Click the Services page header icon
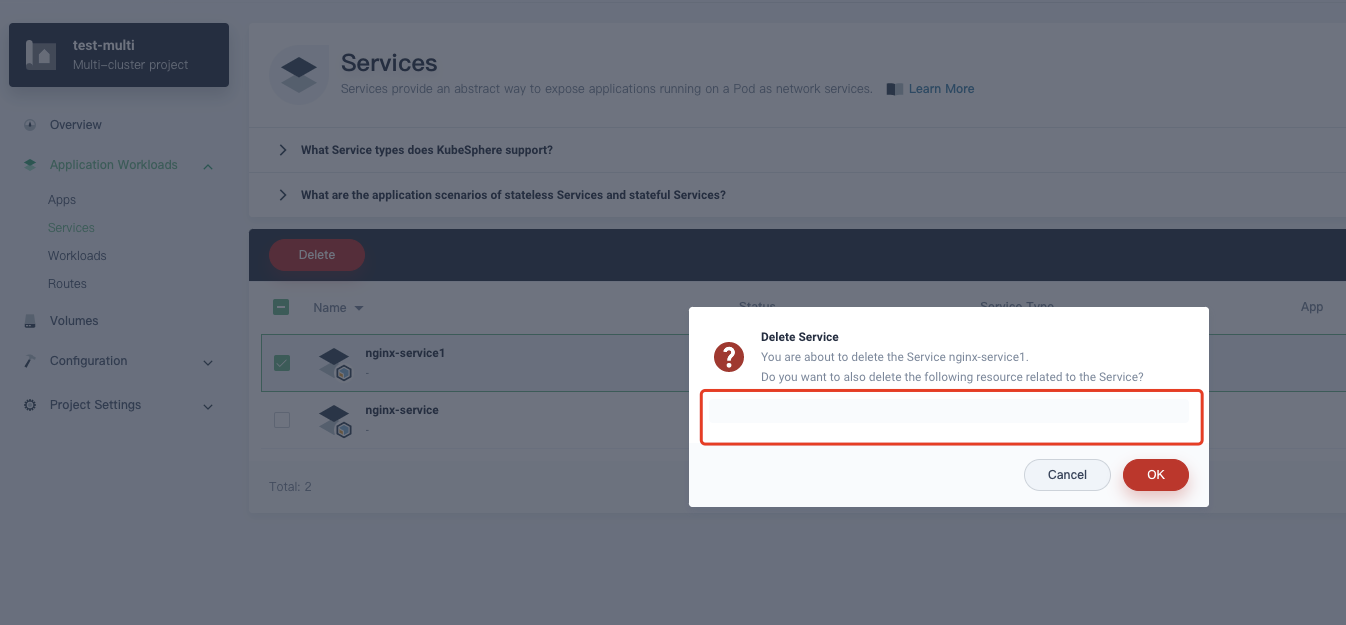This screenshot has width=1346, height=625. tap(299, 74)
